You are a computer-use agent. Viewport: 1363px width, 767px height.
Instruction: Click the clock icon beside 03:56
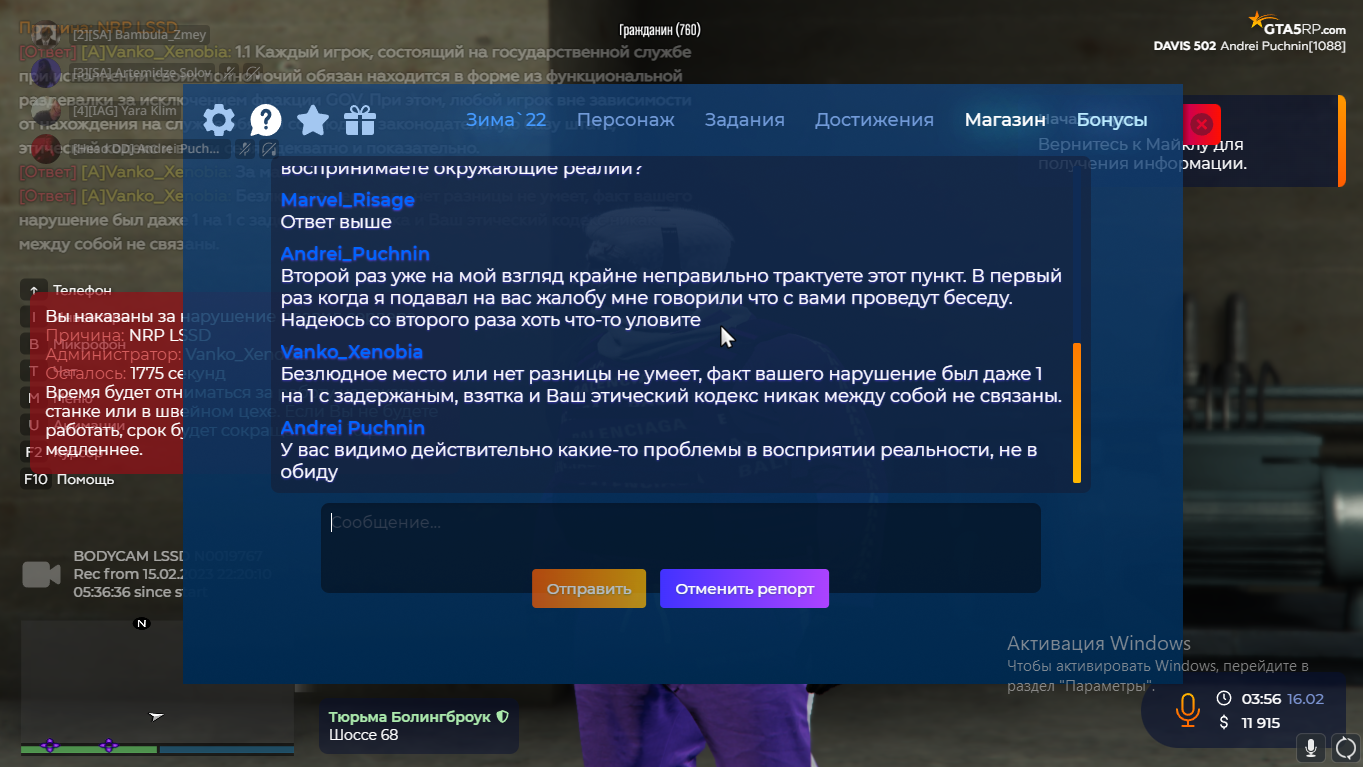pyautogui.click(x=1224, y=699)
